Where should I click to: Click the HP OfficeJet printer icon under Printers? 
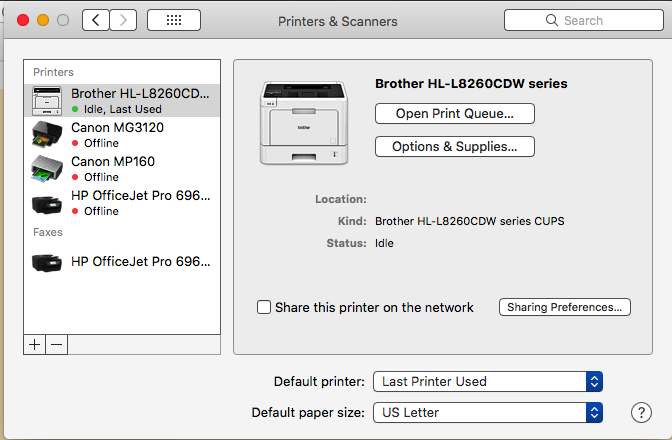point(47,204)
